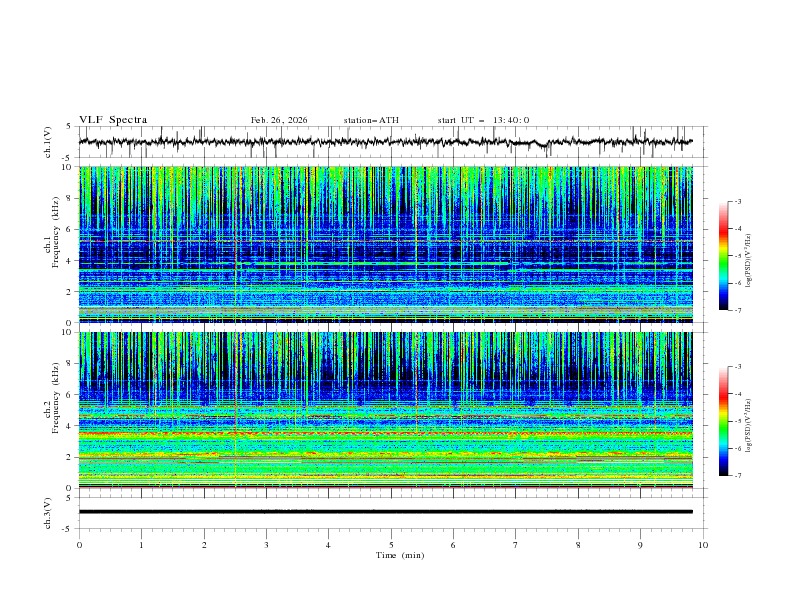Screen dimensions: 792x612
Task: Click the lower PSD color scale bar
Action: (724, 421)
